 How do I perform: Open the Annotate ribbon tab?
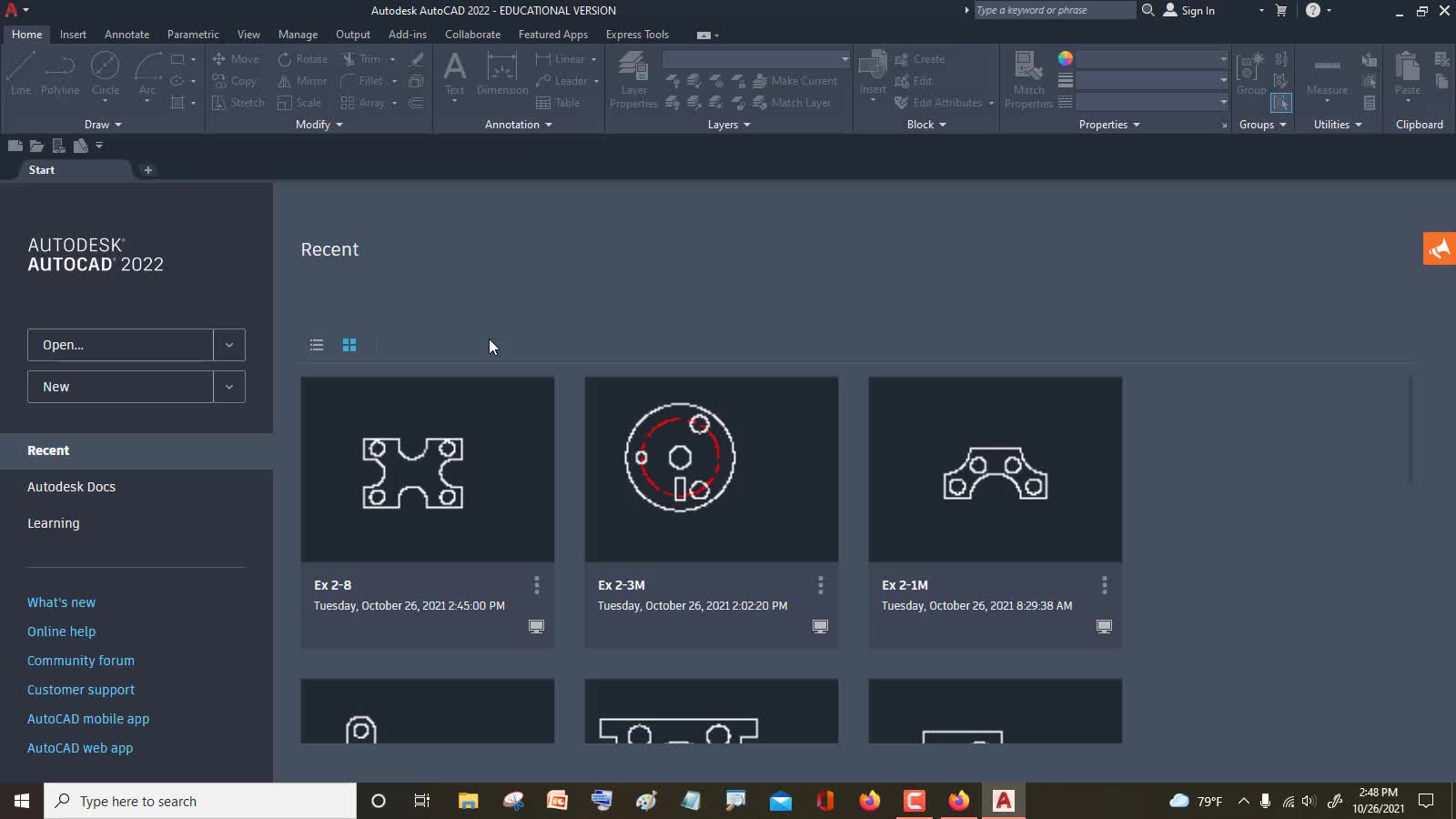[x=126, y=35]
